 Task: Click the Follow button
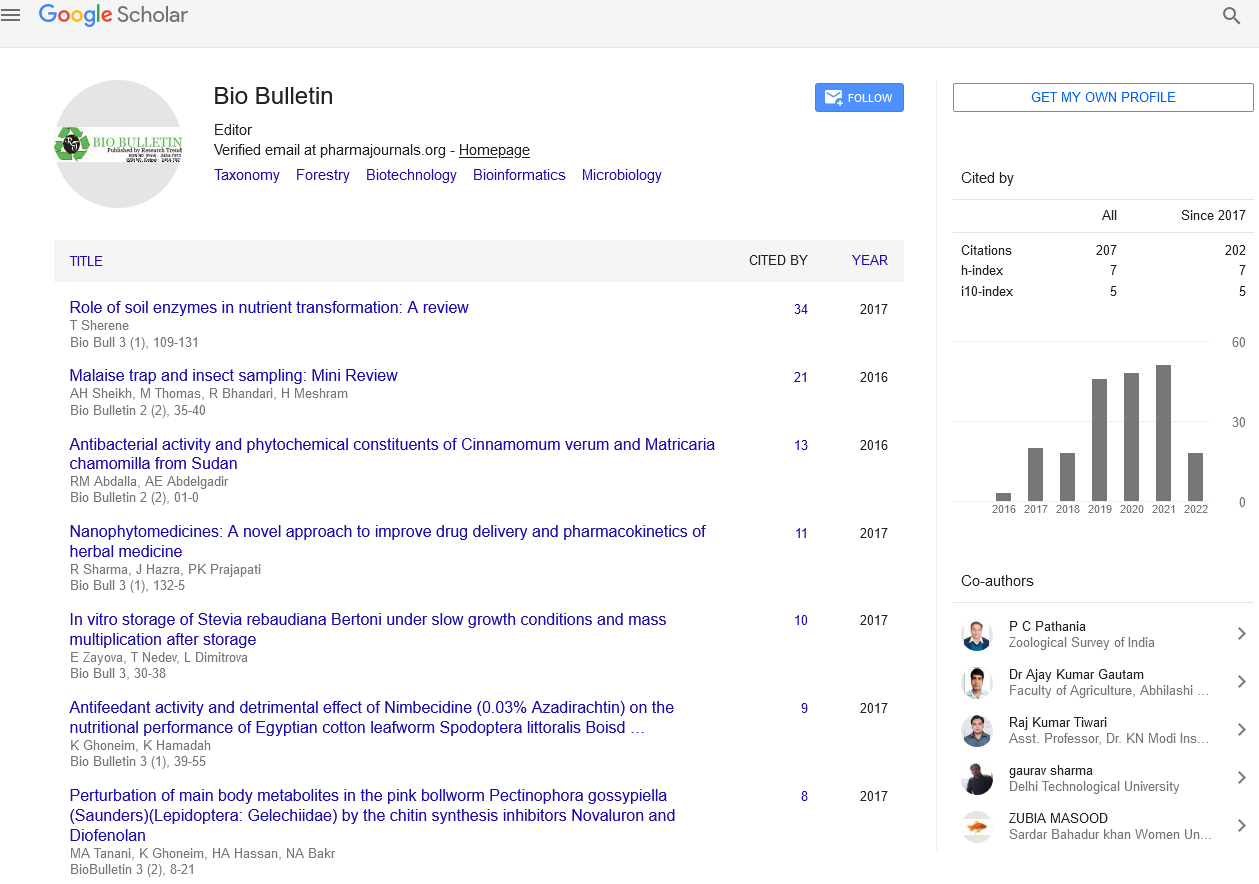[859, 98]
